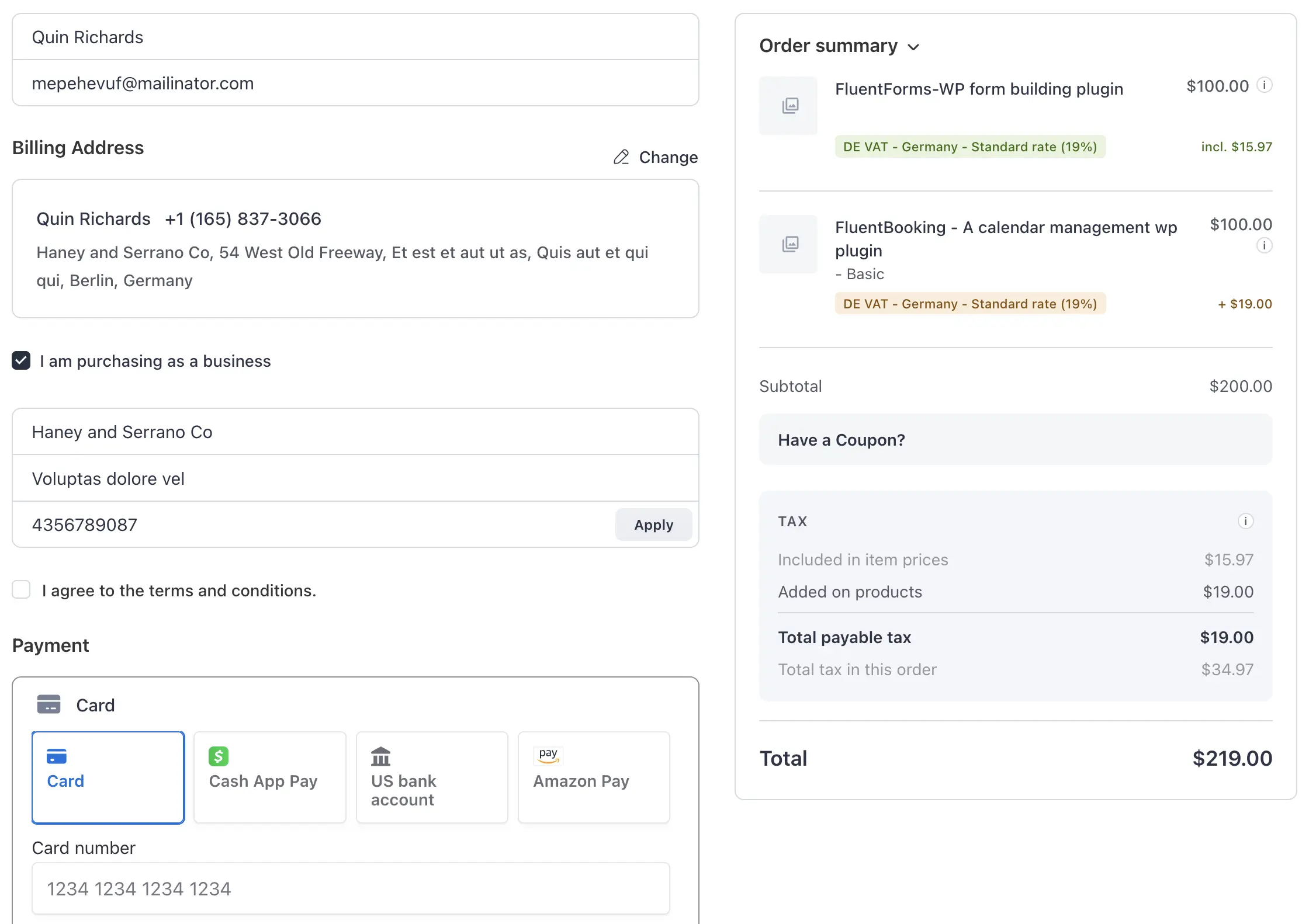Click the TAX section info icon
Image resolution: width=1316 pixels, height=924 pixels.
coord(1245,521)
